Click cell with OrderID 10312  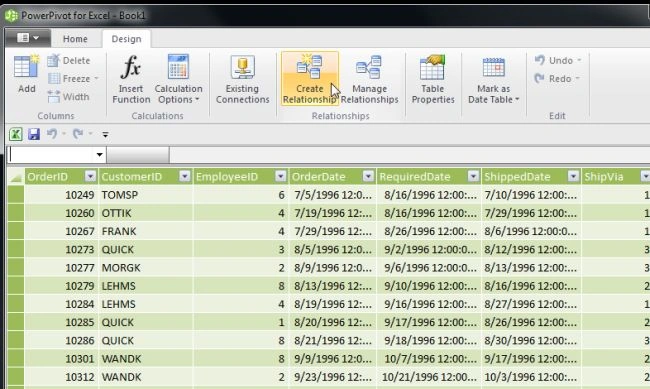[61, 377]
